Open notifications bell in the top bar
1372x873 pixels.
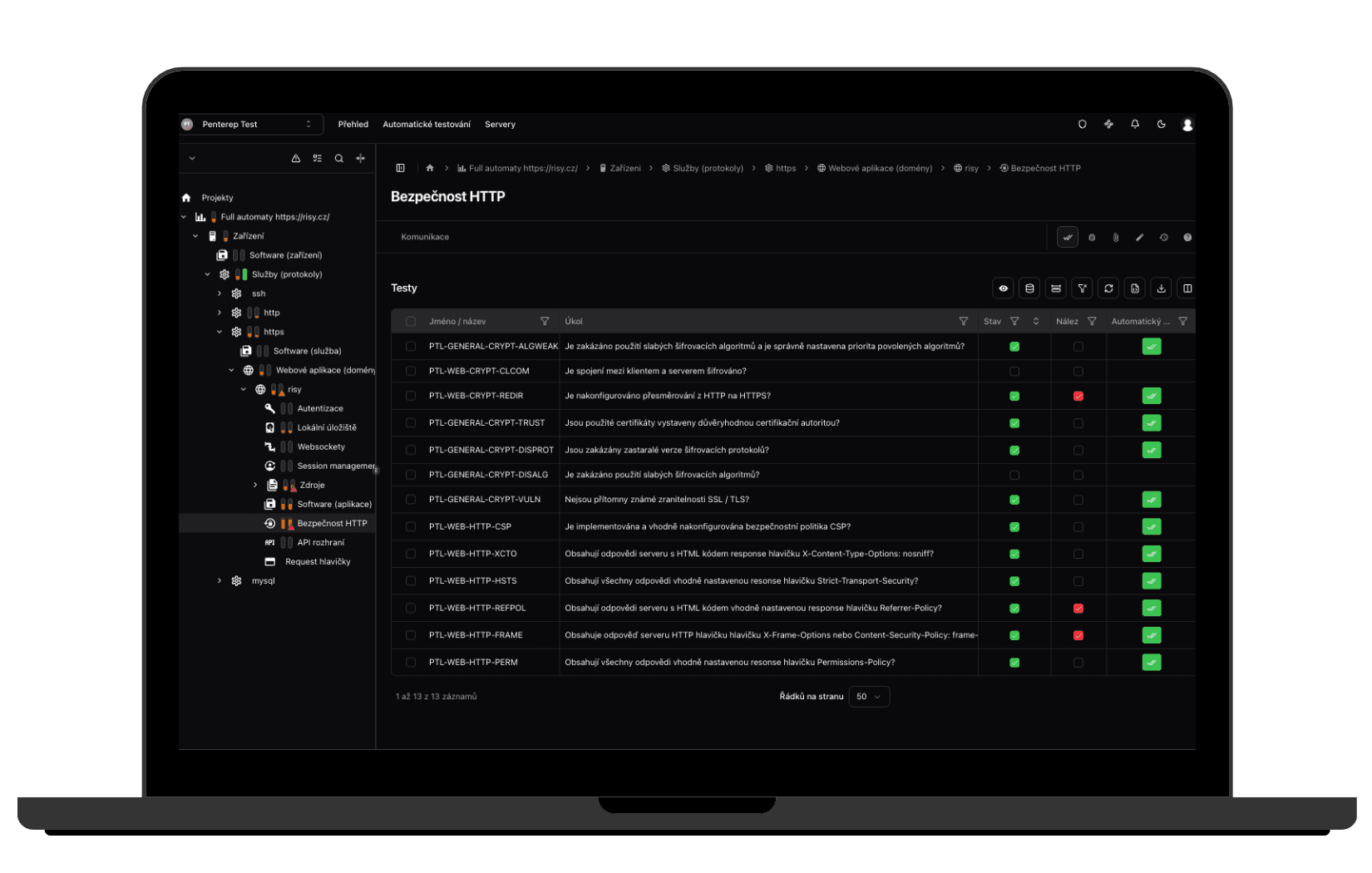(1134, 124)
